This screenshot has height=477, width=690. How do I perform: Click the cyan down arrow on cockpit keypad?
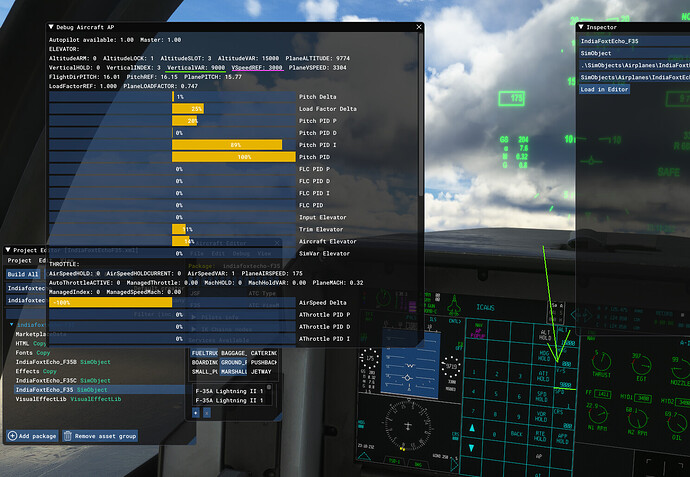(x=471, y=448)
